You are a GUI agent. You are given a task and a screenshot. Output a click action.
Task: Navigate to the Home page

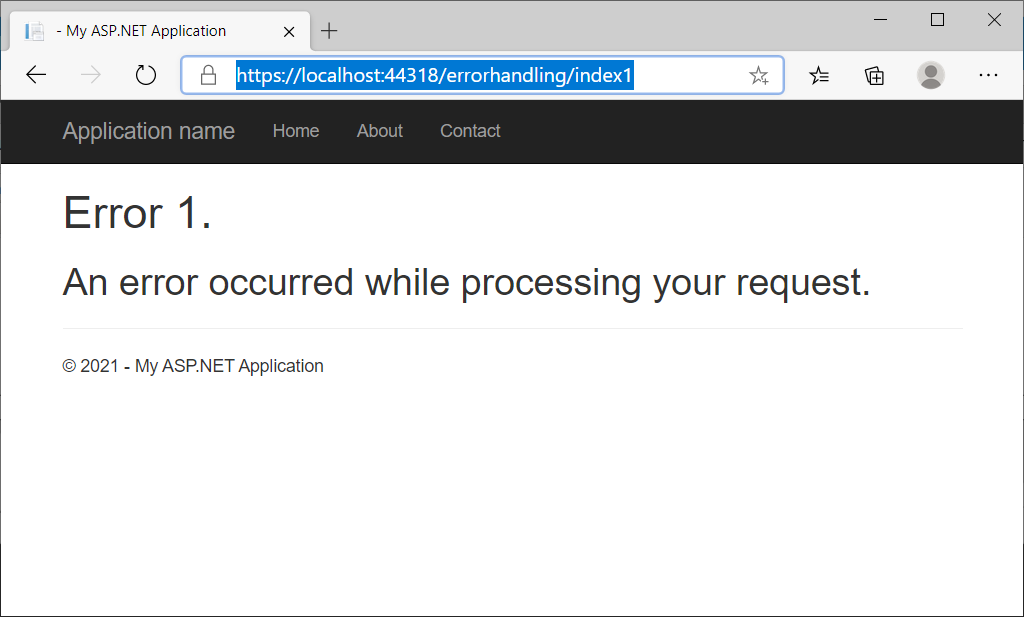(x=296, y=131)
